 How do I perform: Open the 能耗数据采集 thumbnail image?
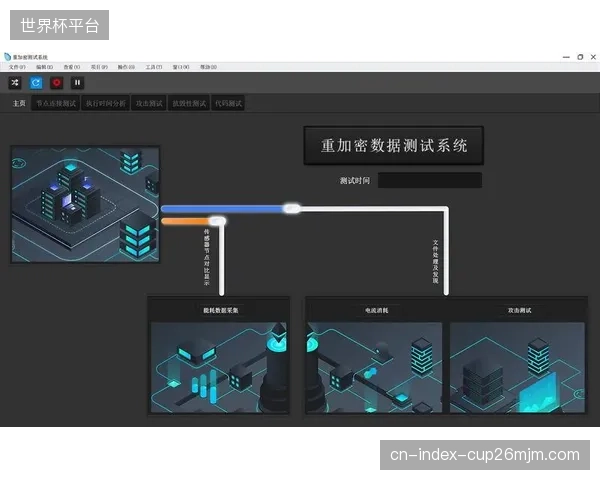click(x=219, y=367)
